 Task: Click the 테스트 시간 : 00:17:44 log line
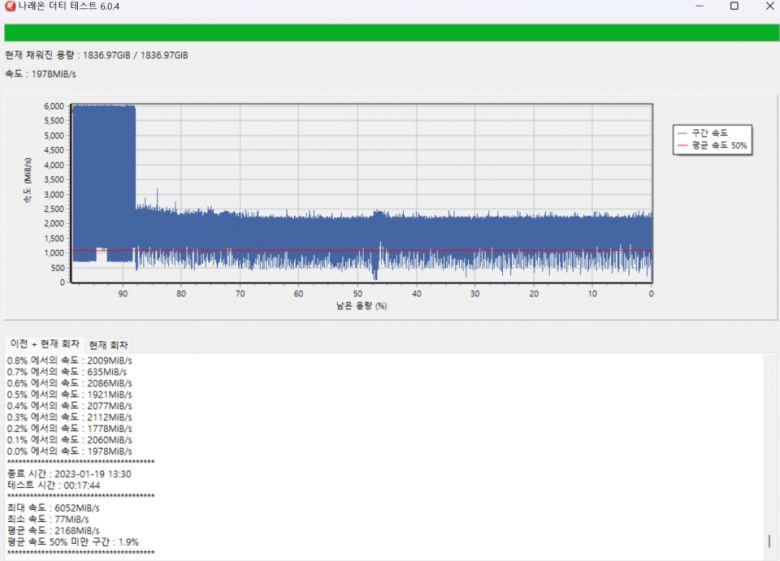53,485
